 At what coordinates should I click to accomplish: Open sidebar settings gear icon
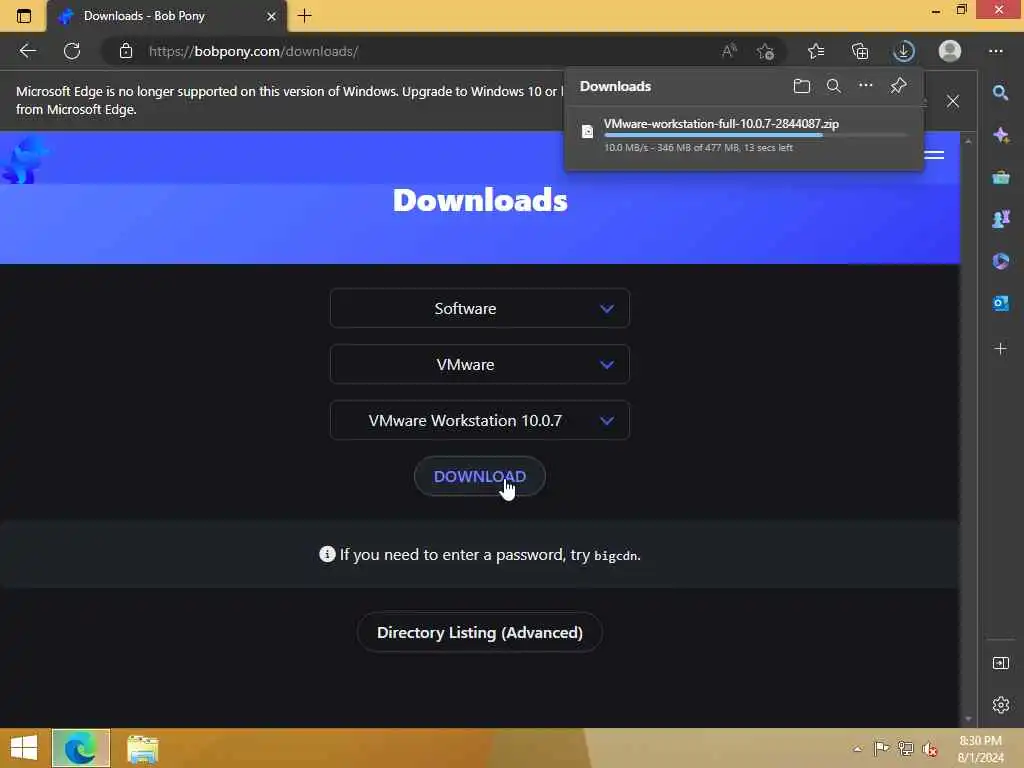tap(1000, 705)
